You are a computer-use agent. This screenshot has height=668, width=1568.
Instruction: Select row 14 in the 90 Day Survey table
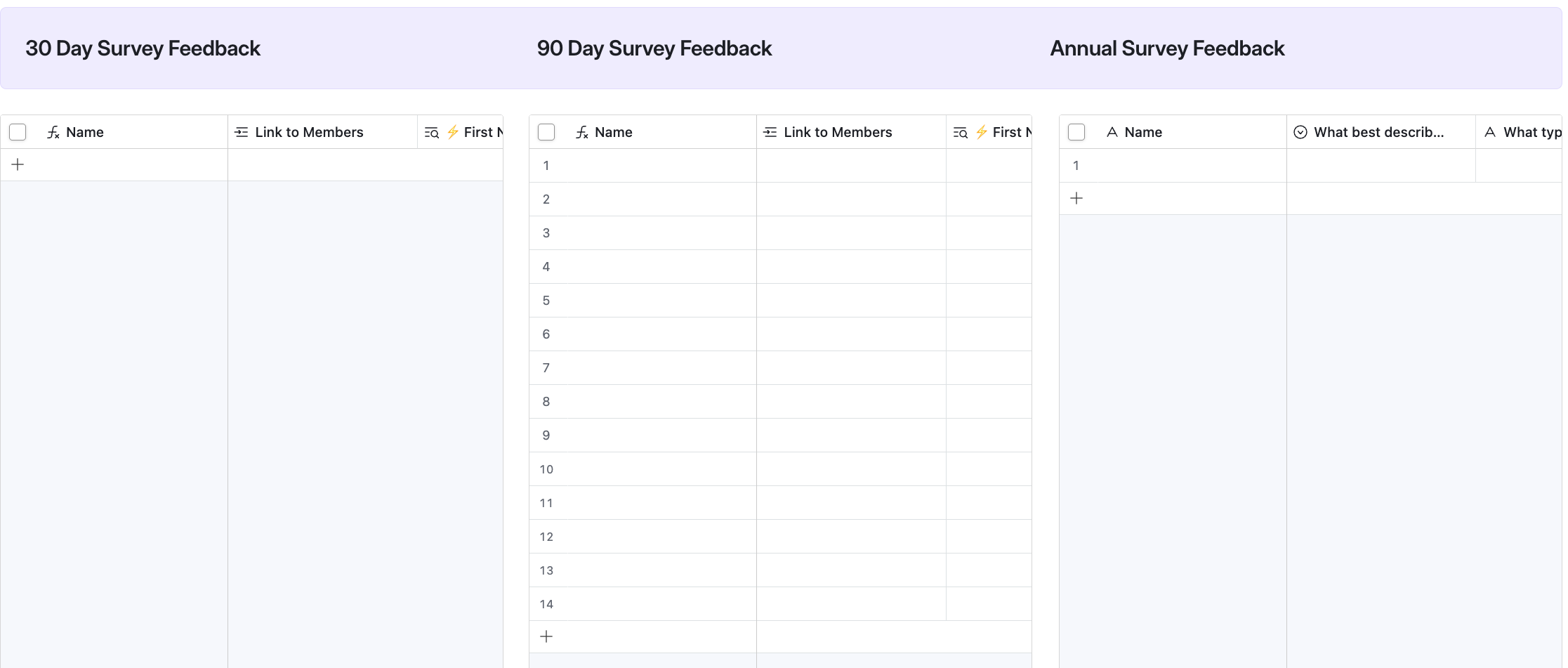[546, 604]
